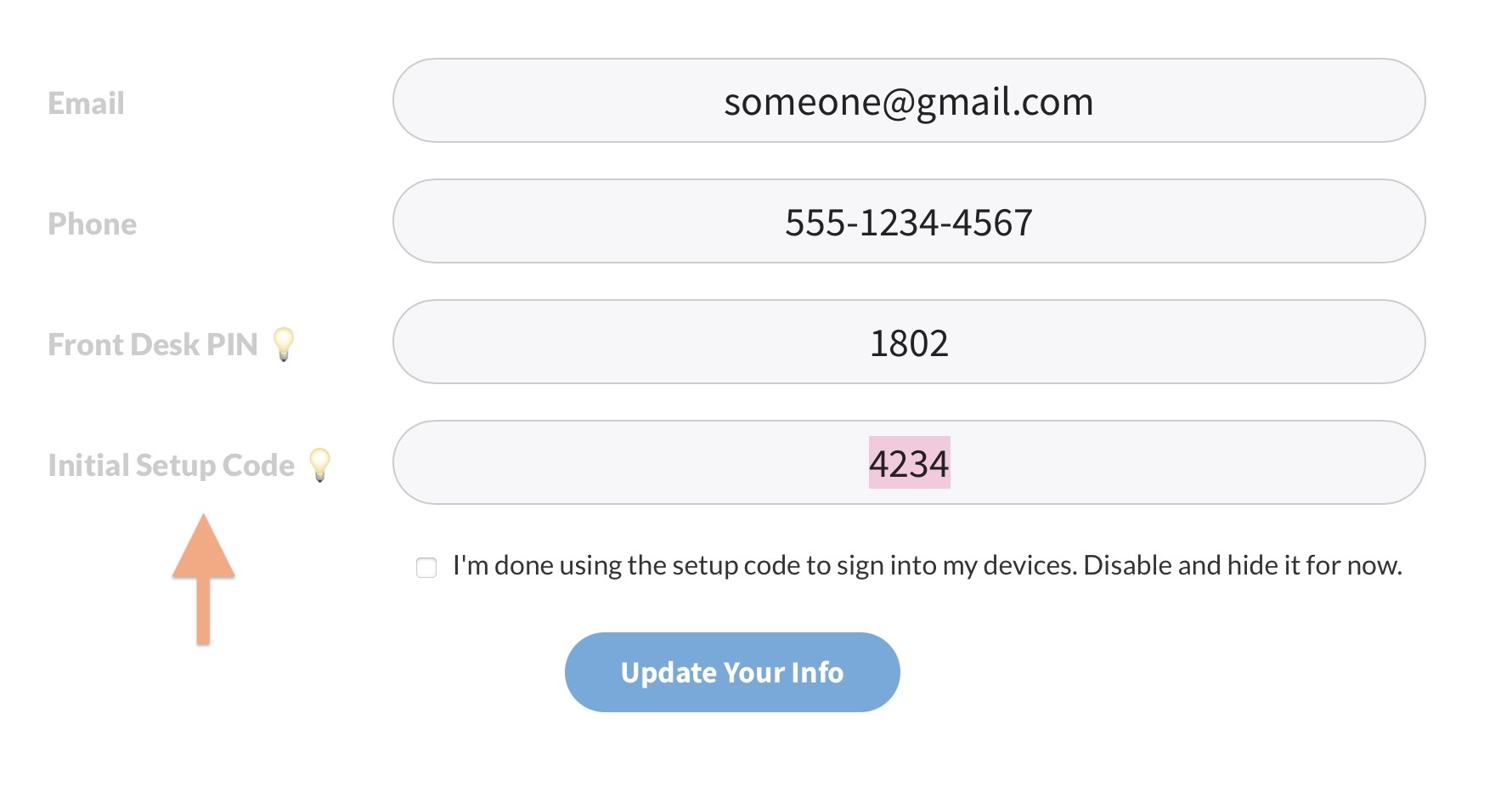Click the Phone field label
The width and height of the screenshot is (1512, 787).
click(x=92, y=224)
